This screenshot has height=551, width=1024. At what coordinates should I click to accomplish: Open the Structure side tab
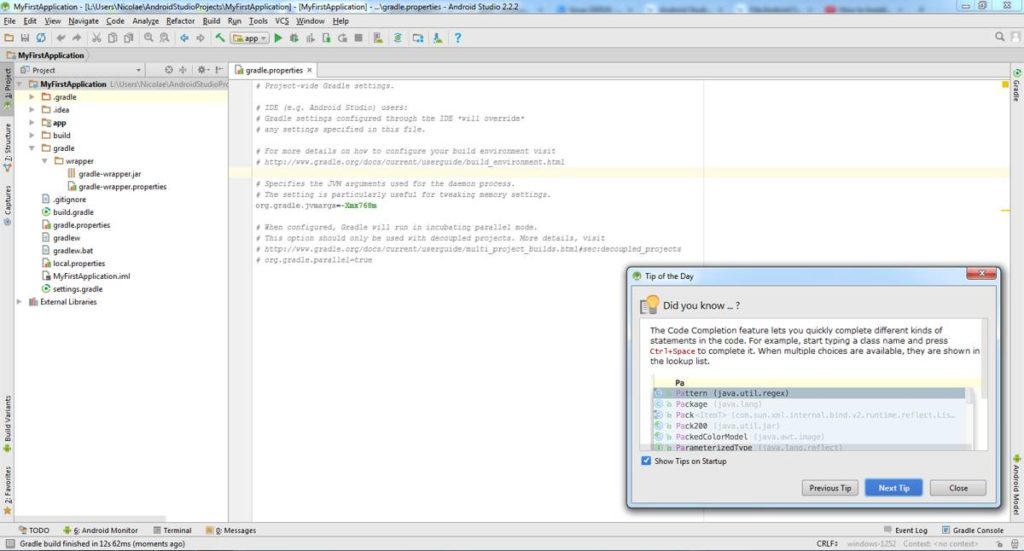(7, 147)
